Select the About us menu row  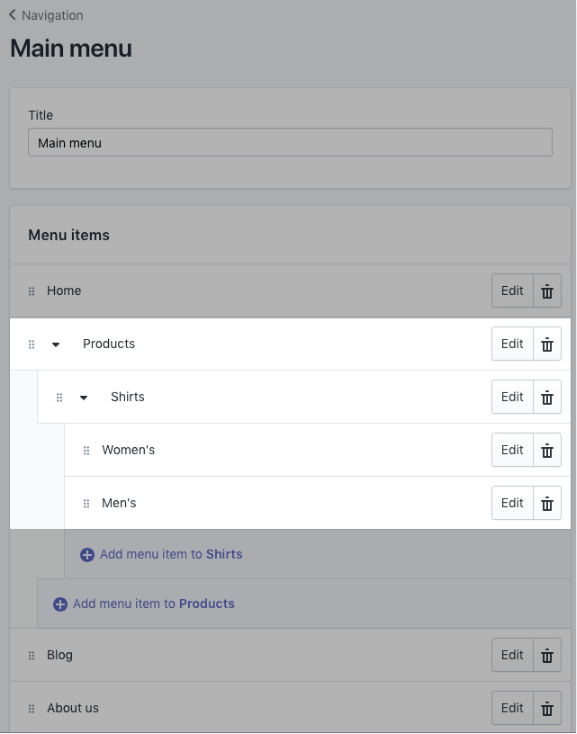point(290,708)
